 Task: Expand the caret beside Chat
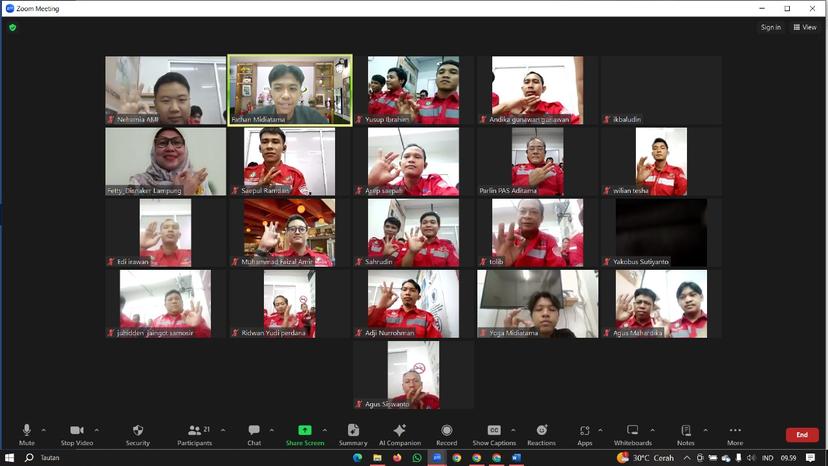coord(271,430)
